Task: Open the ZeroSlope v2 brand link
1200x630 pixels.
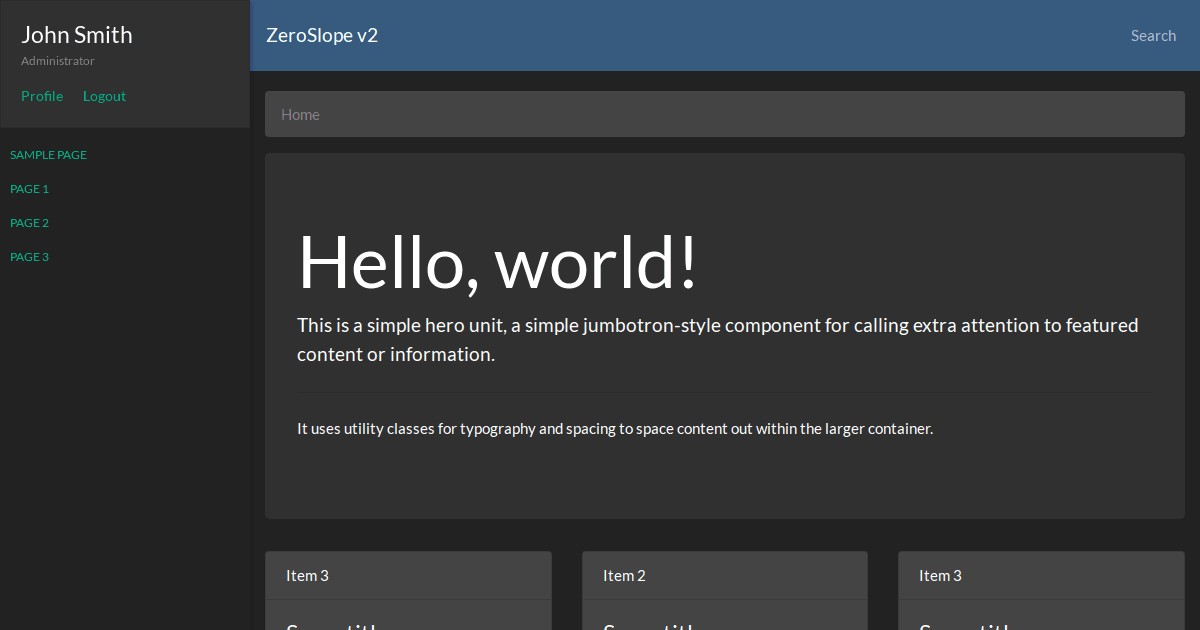Action: (322, 35)
